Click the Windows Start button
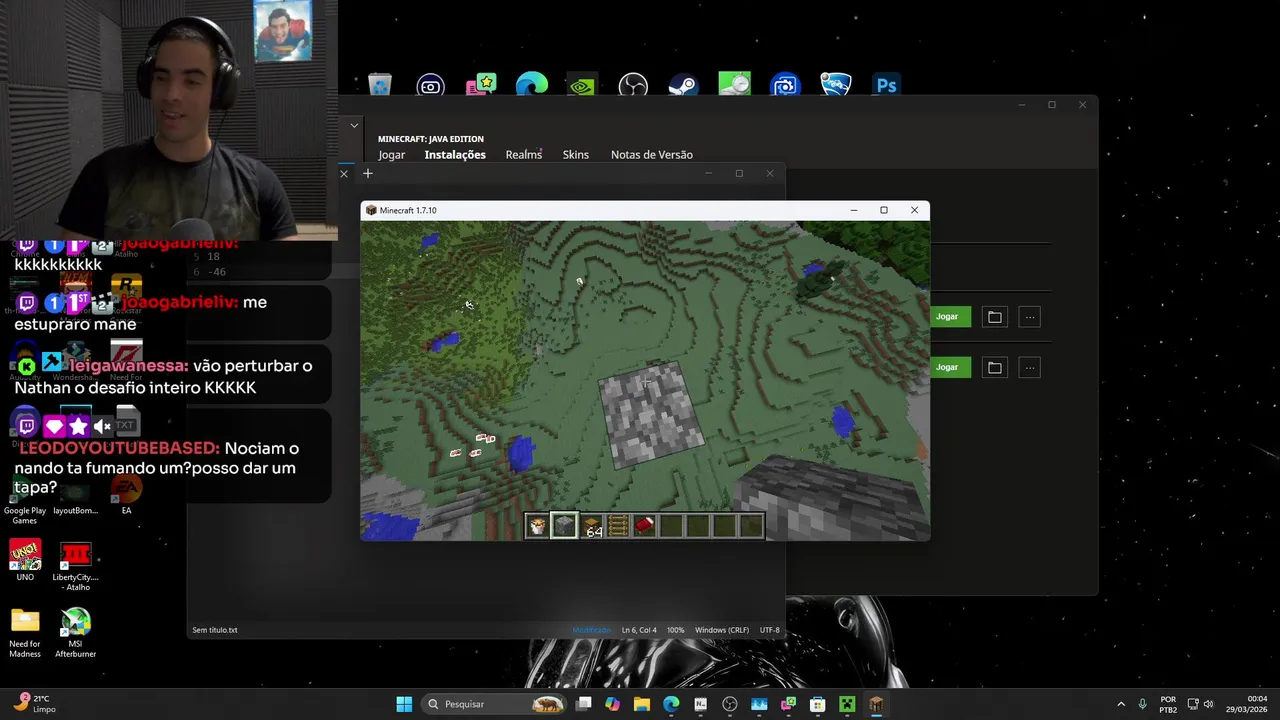The width and height of the screenshot is (1280, 720). coord(404,704)
